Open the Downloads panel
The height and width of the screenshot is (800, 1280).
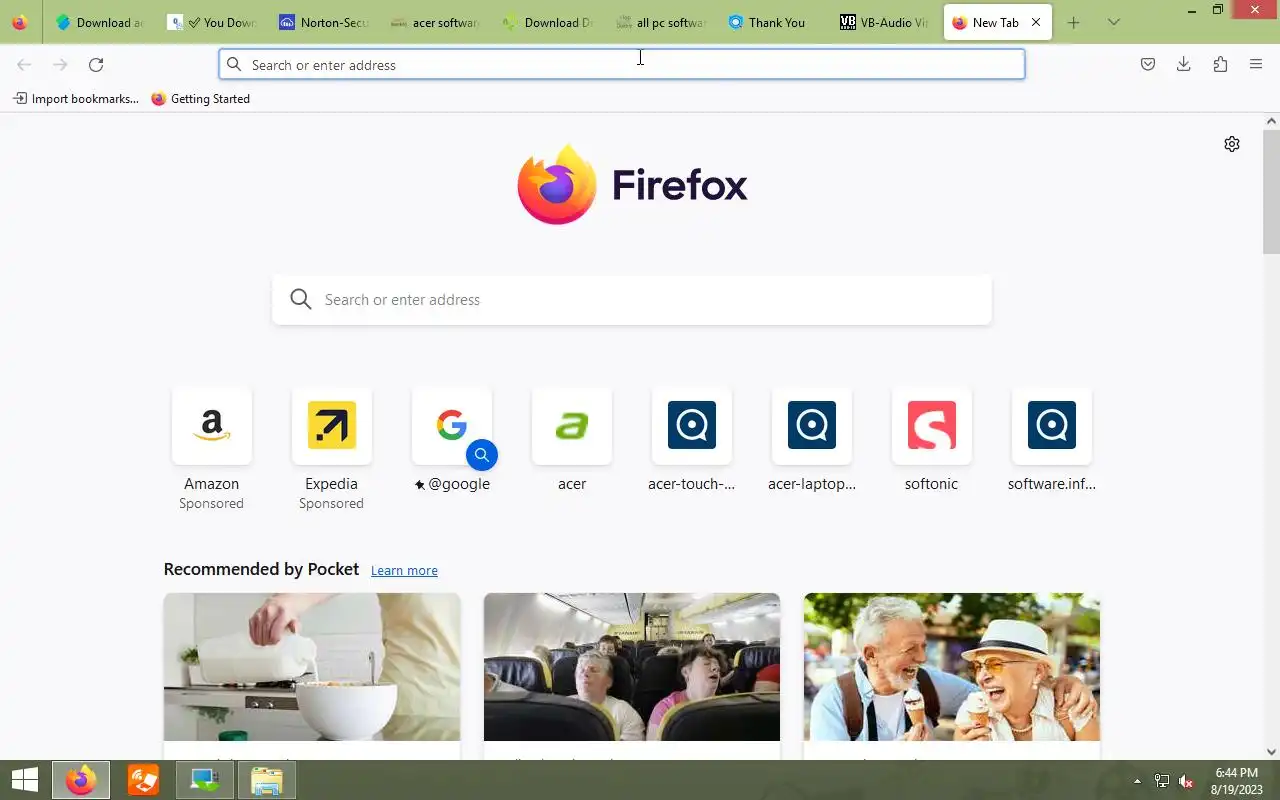[1184, 65]
